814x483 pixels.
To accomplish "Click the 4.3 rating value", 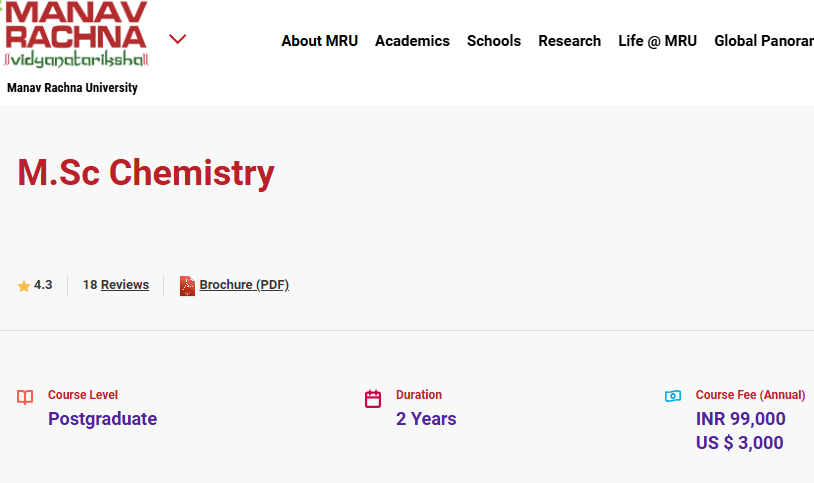I will click(x=43, y=285).
